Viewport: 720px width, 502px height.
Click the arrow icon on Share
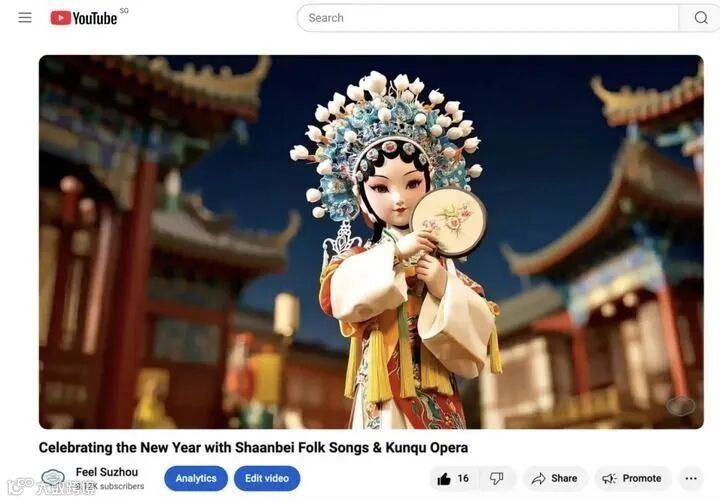(x=538, y=479)
